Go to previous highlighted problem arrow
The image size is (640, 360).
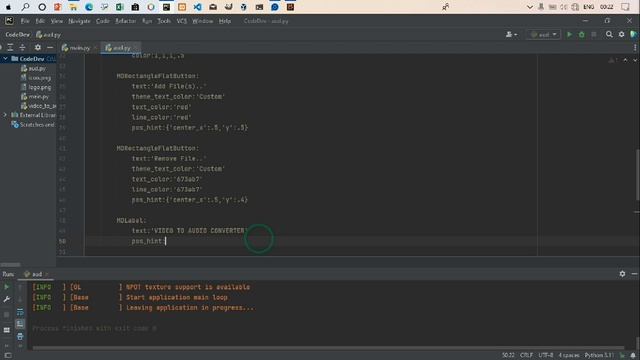[x=625, y=60]
